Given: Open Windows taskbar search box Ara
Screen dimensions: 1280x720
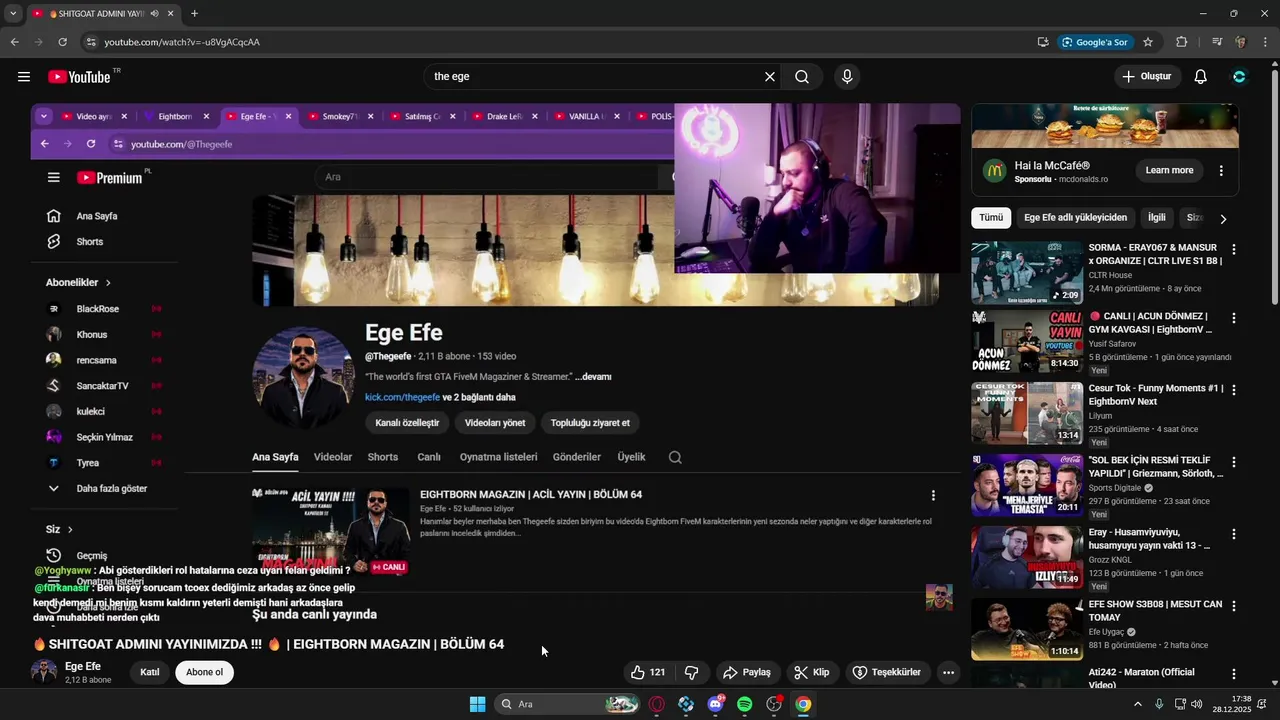Looking at the screenshot, I should [568, 704].
